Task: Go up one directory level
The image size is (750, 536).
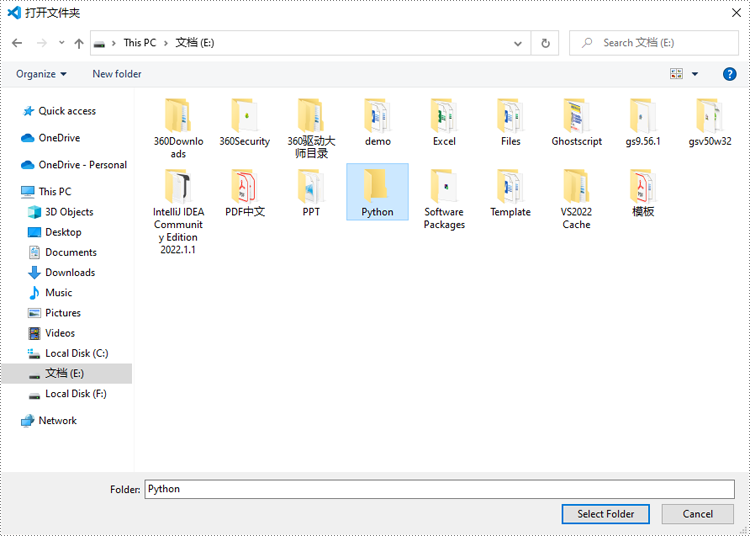Action: click(79, 43)
